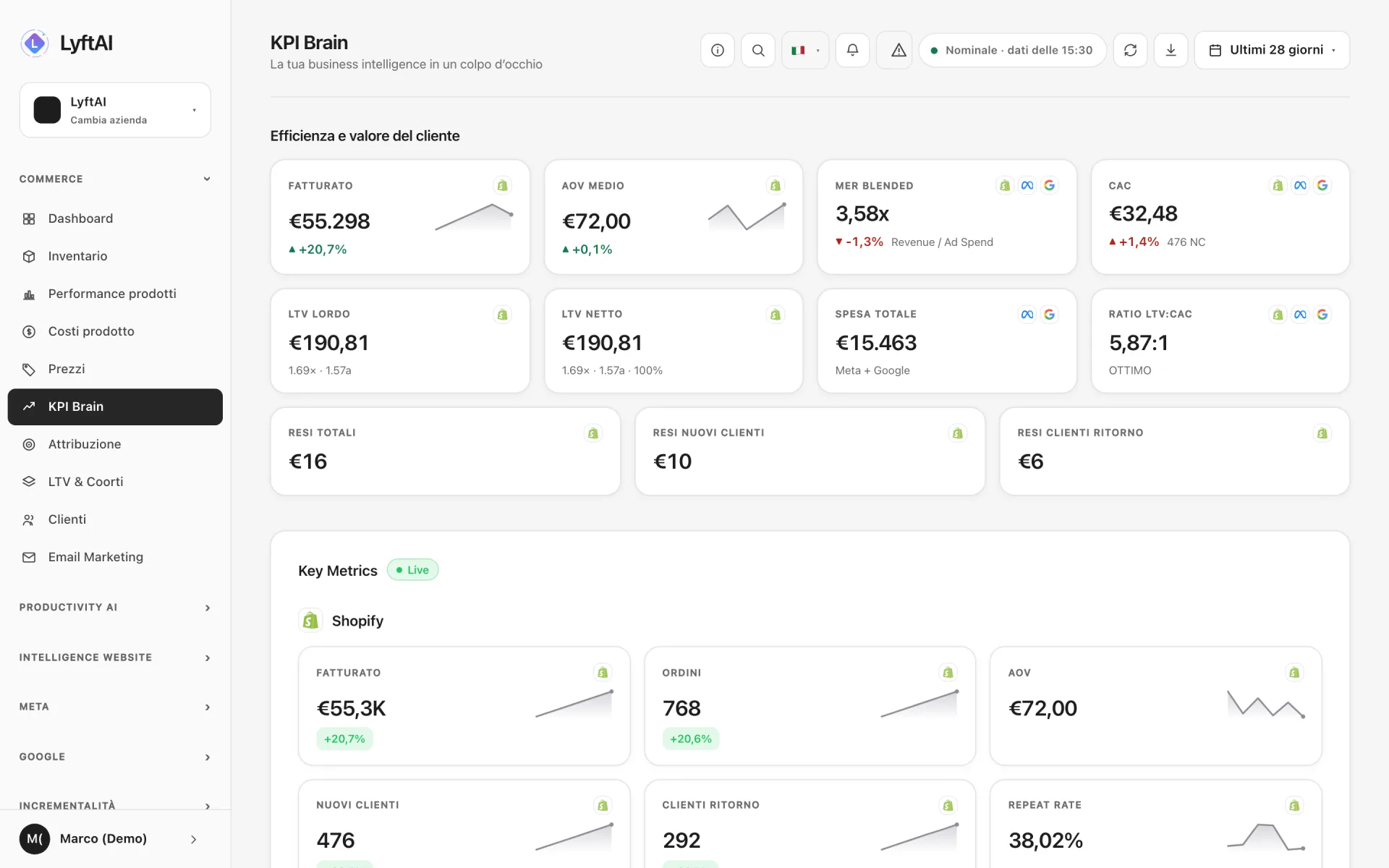Navigate to Prezzi in sidebar
1389x868 pixels.
coord(115,369)
